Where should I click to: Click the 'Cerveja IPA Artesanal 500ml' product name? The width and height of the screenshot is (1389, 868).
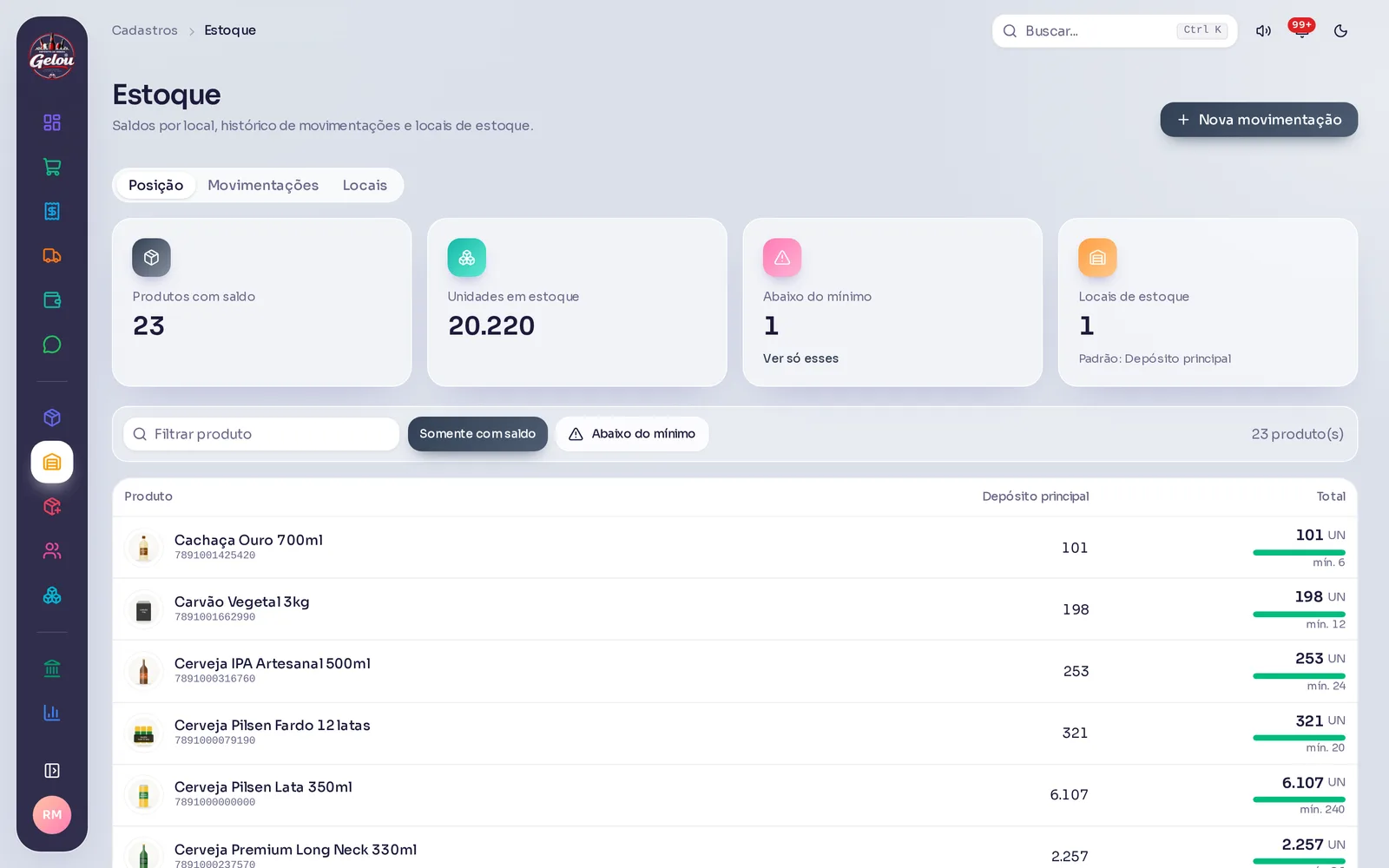pos(273,664)
